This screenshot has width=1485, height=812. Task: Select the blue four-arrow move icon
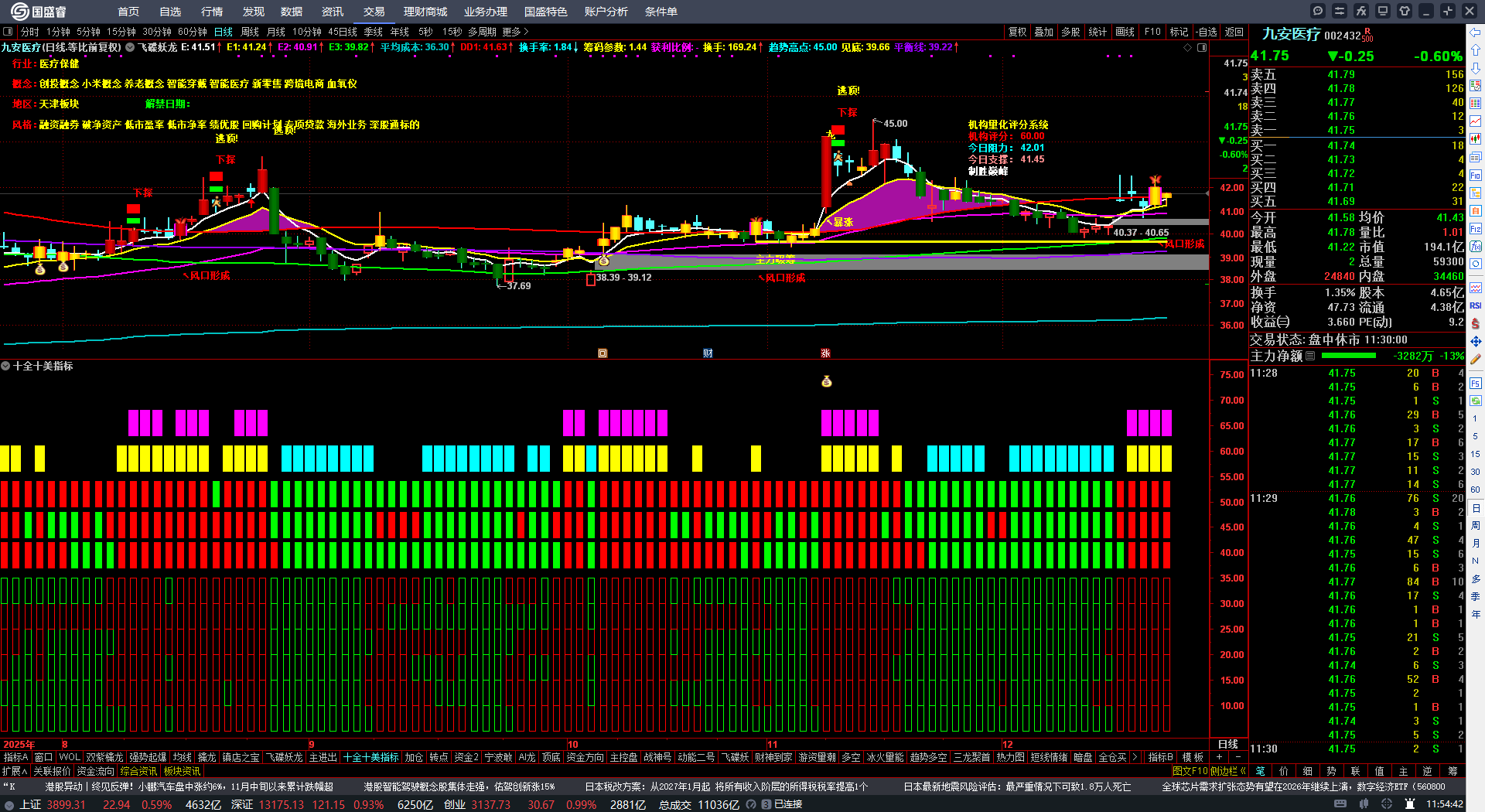click(x=1476, y=341)
